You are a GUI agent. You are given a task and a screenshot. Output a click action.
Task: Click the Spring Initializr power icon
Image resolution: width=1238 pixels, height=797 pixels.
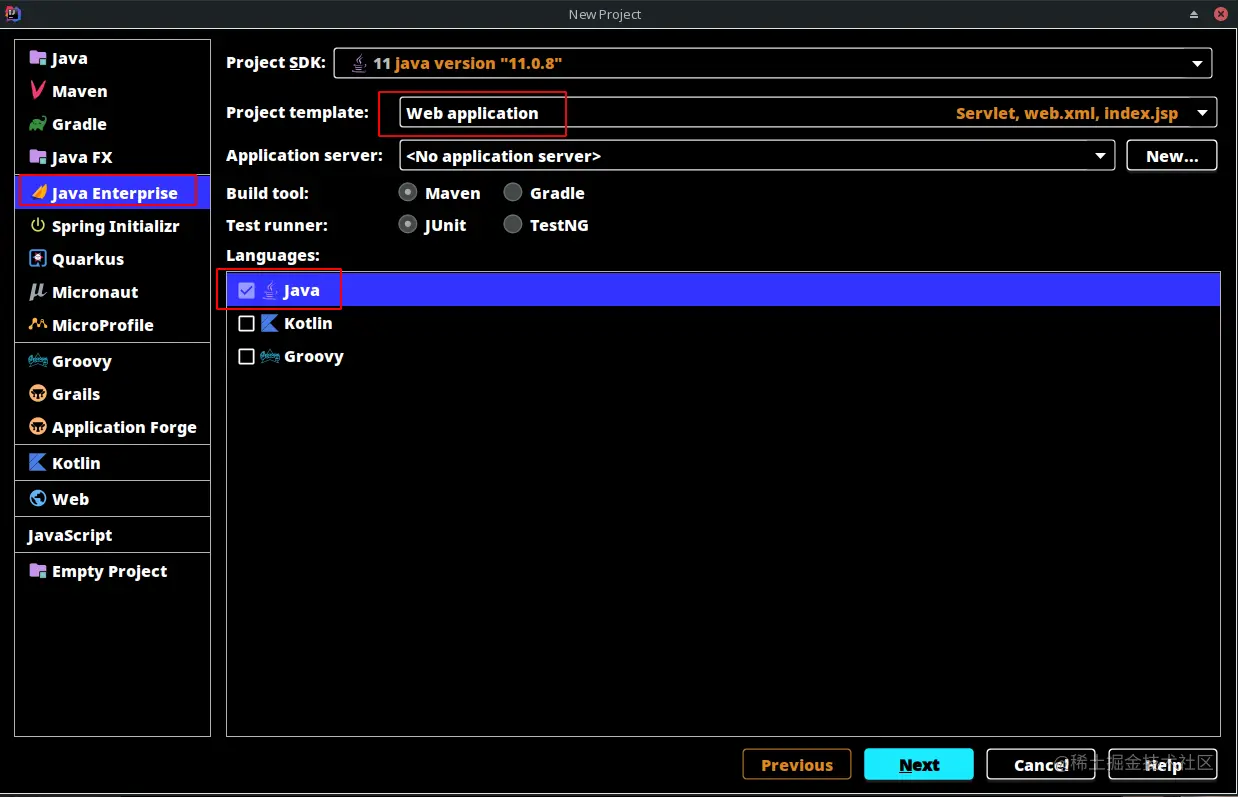(x=38, y=226)
